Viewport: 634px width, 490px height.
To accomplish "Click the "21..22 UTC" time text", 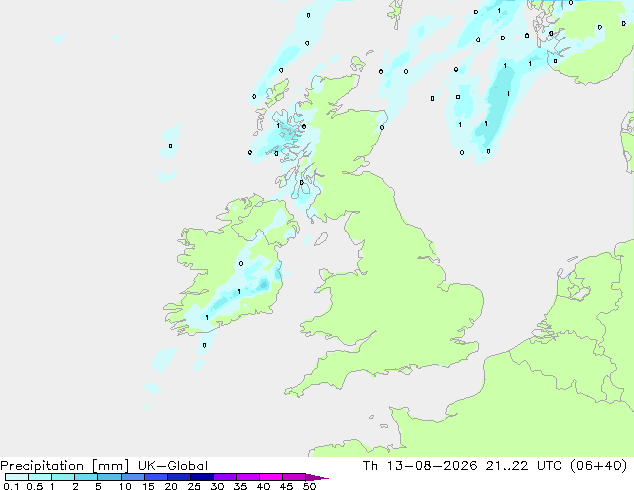I will point(524,466).
